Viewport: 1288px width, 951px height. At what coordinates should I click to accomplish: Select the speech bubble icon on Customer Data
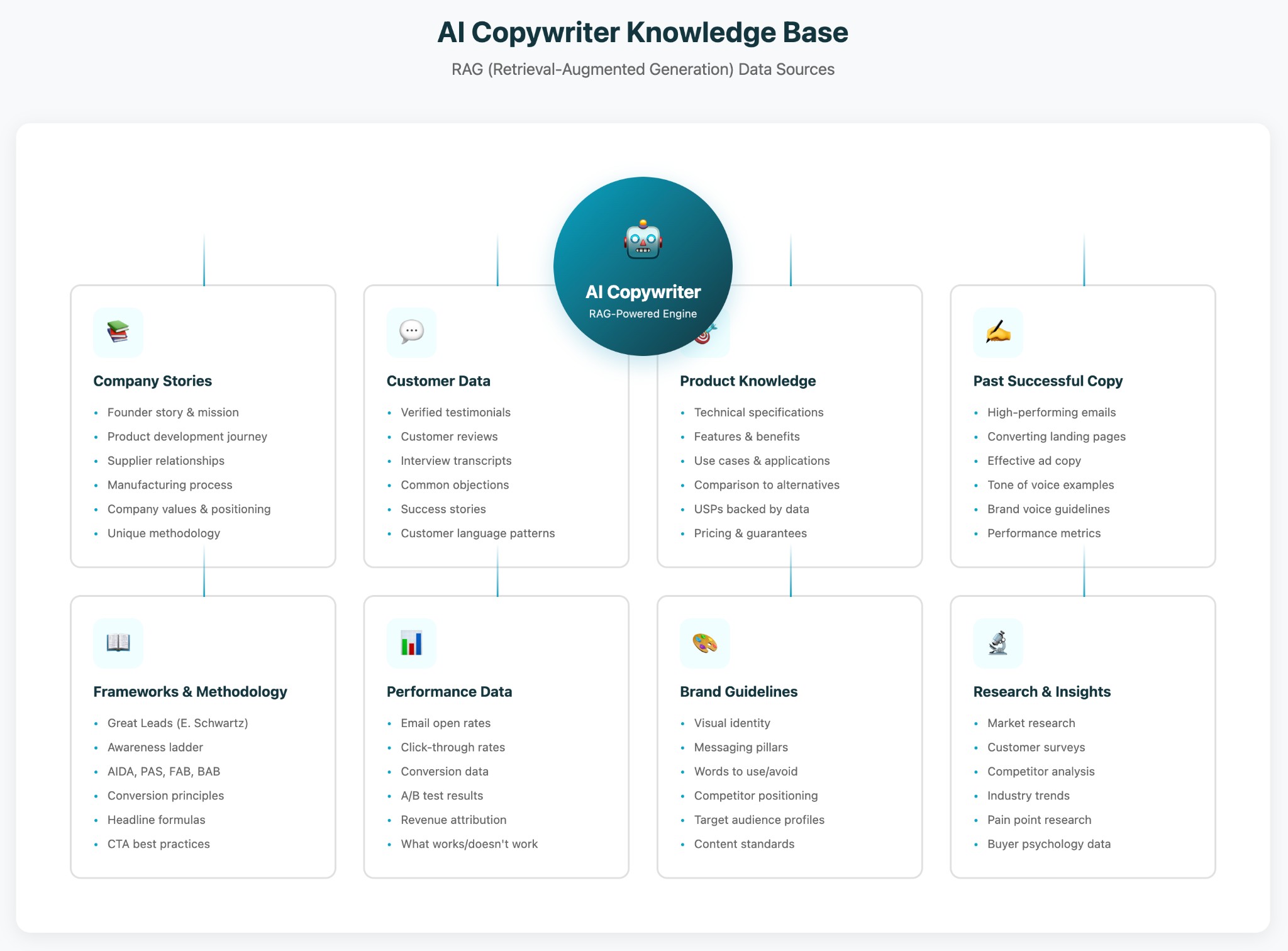click(411, 333)
